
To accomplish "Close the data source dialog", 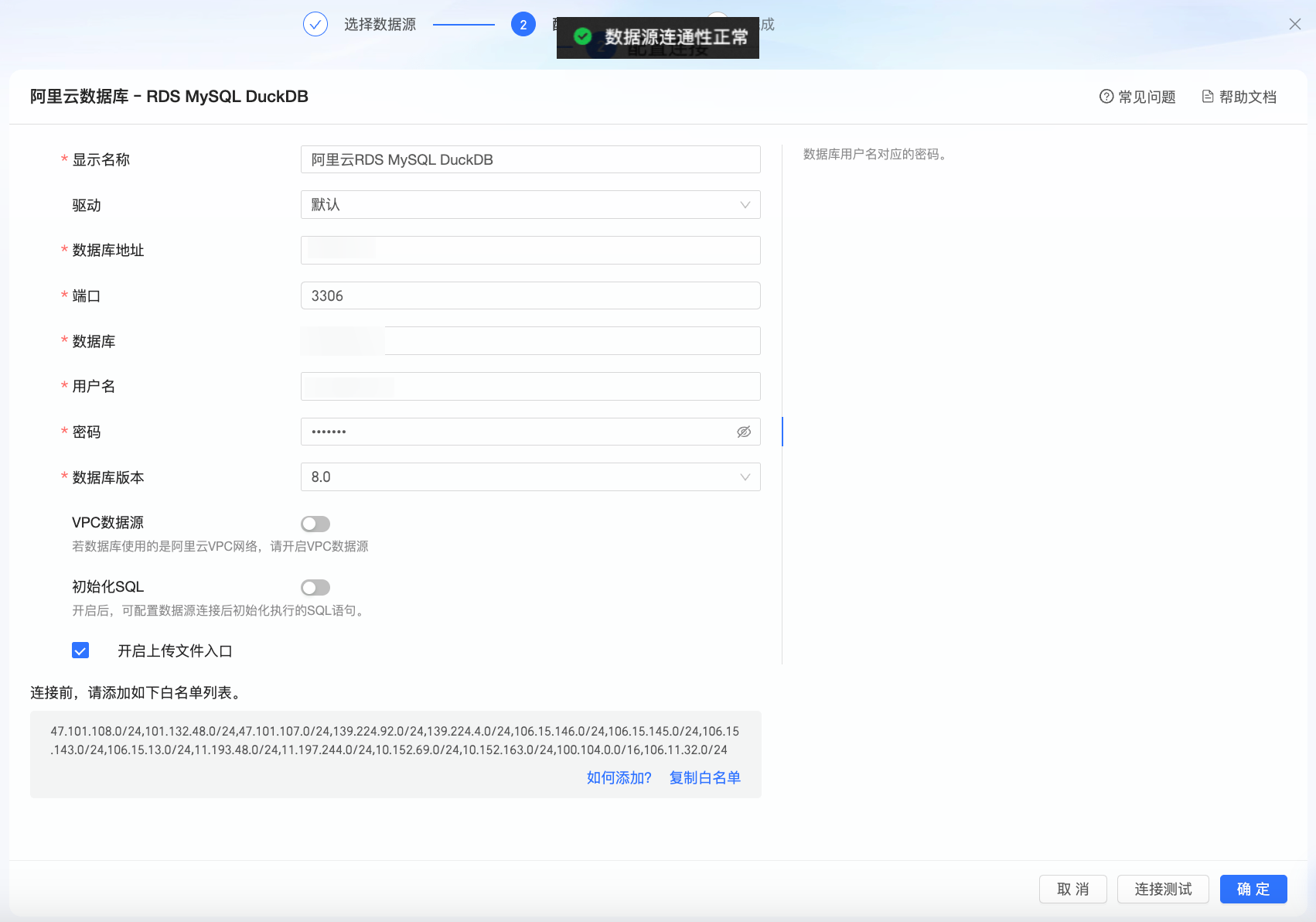I will tap(1295, 24).
